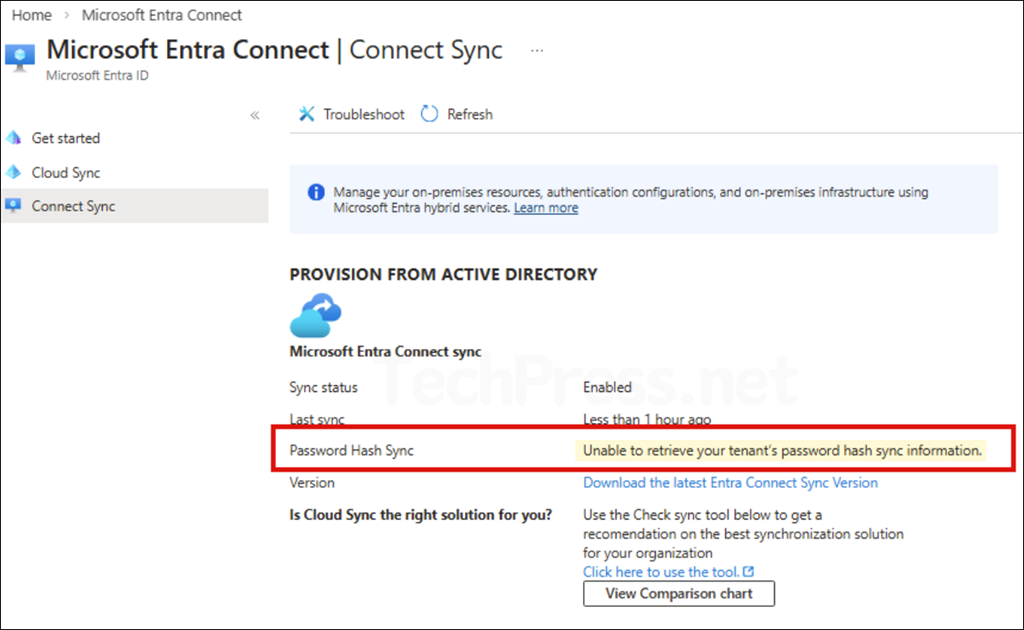Click the Password Hash Sync status message
The width and height of the screenshot is (1024, 630).
782,450
